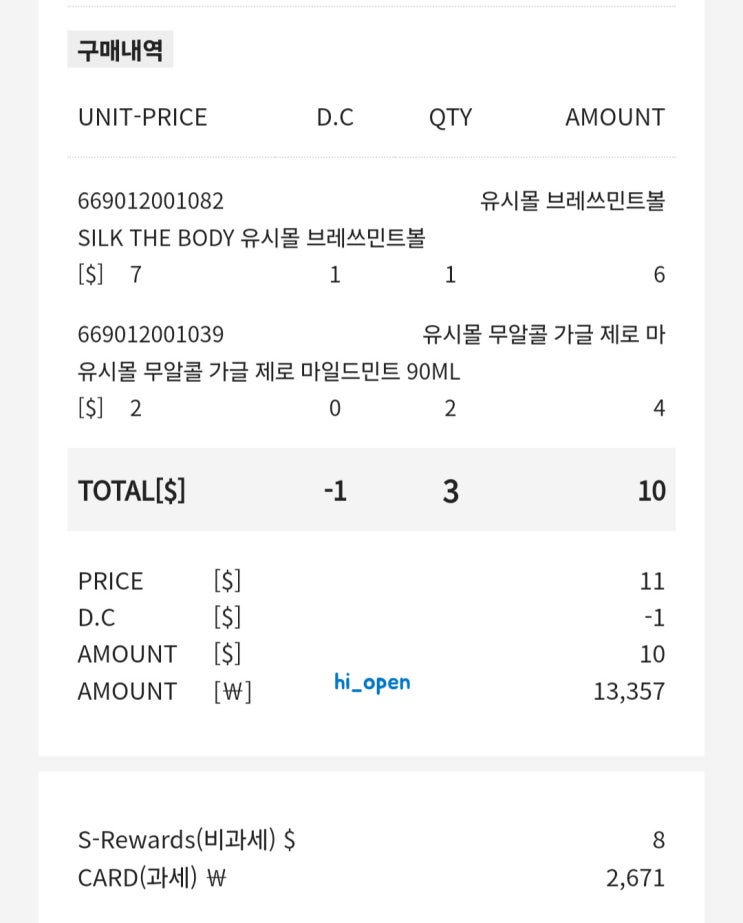Click the S-Rewards amount 8
The image size is (743, 923).
(658, 840)
